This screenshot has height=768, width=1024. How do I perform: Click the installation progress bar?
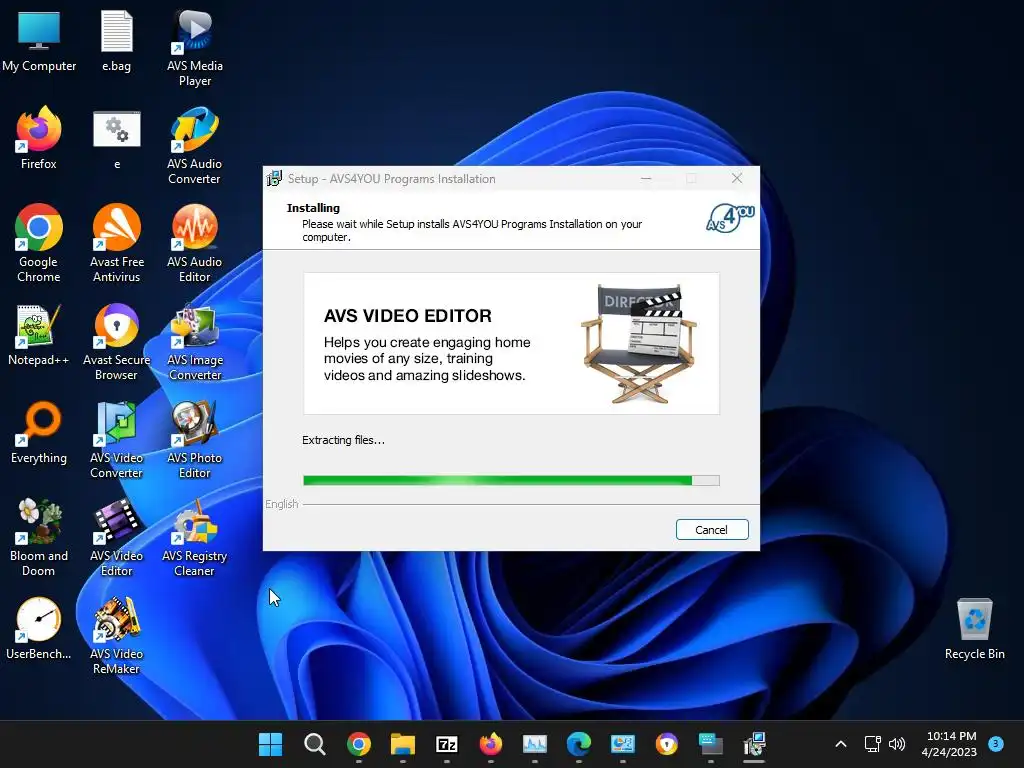click(511, 481)
